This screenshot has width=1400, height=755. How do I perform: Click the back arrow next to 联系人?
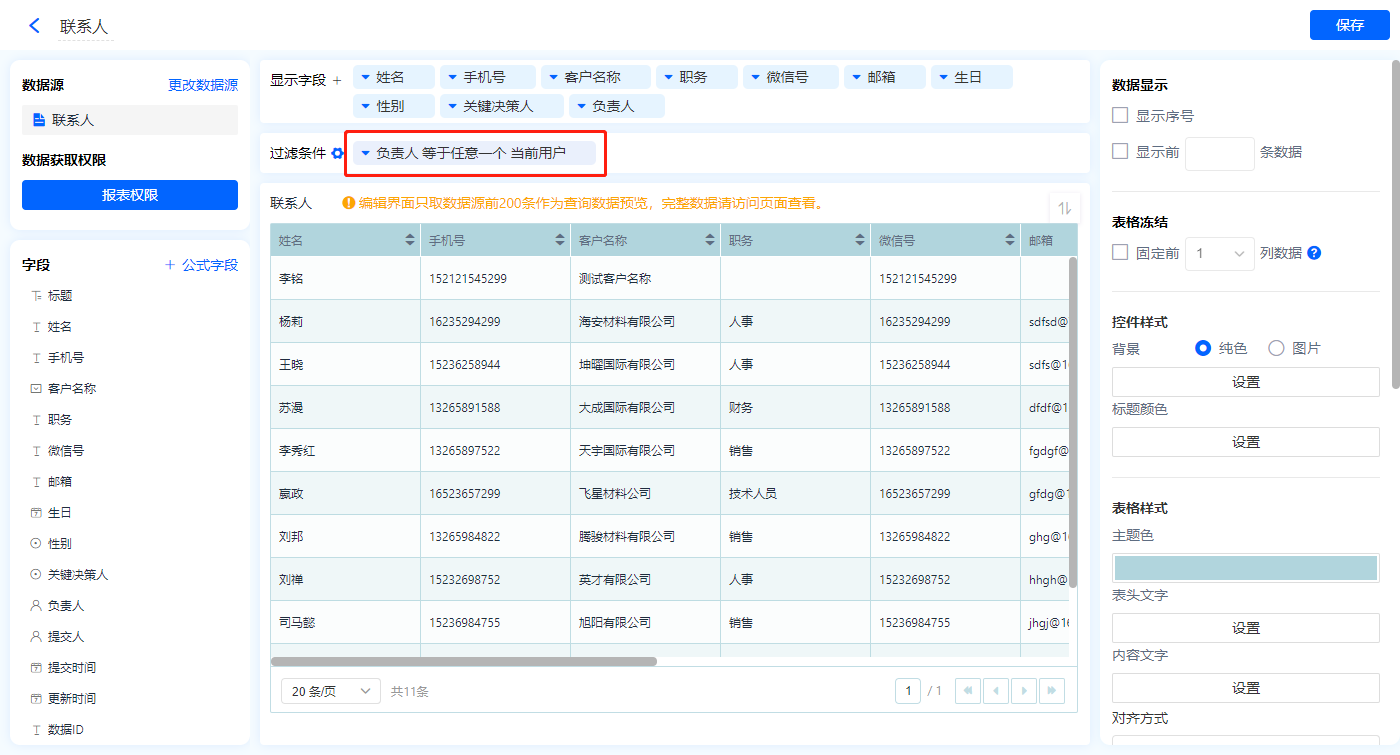tap(35, 26)
